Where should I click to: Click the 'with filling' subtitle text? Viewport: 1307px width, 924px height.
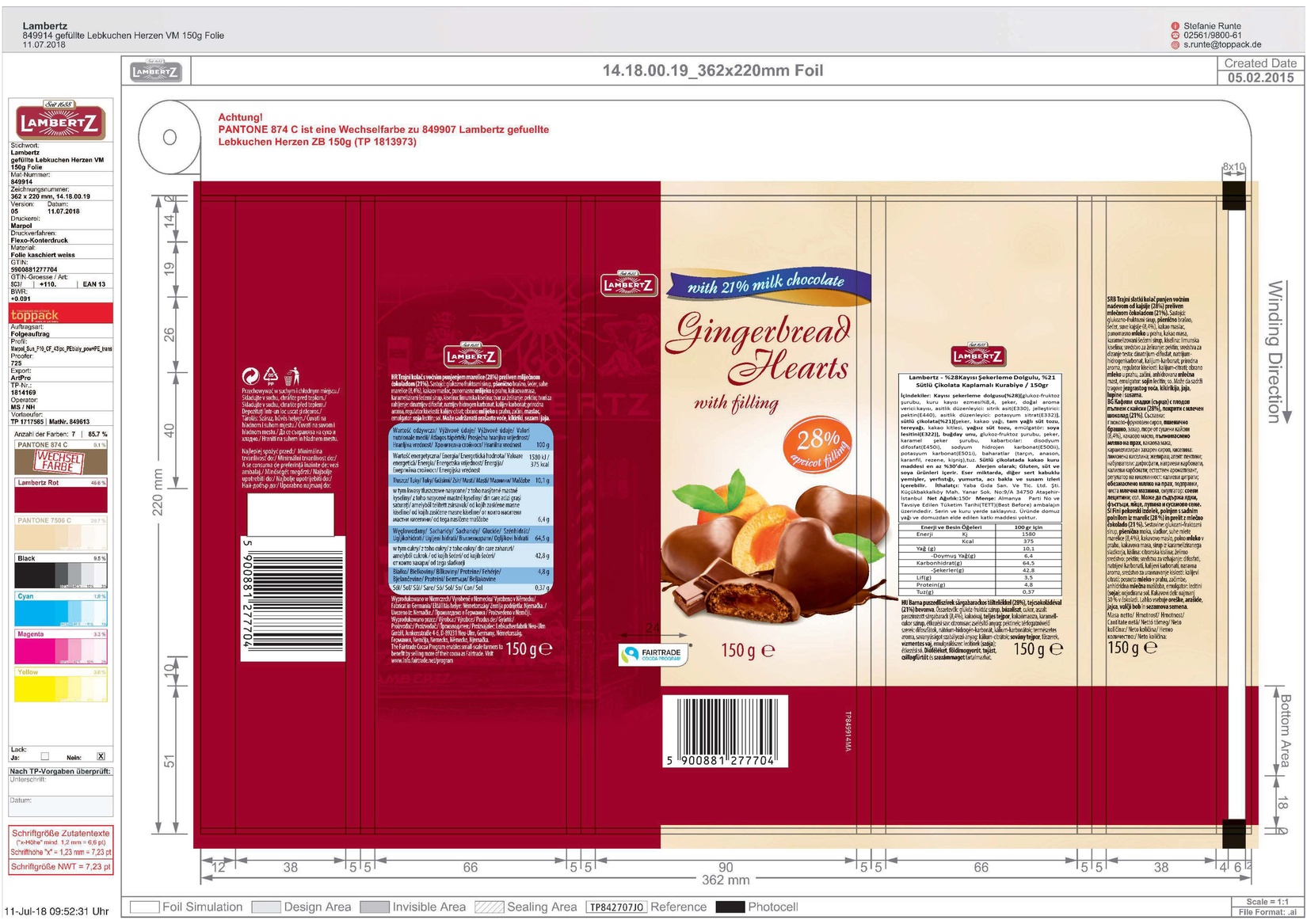click(x=736, y=404)
